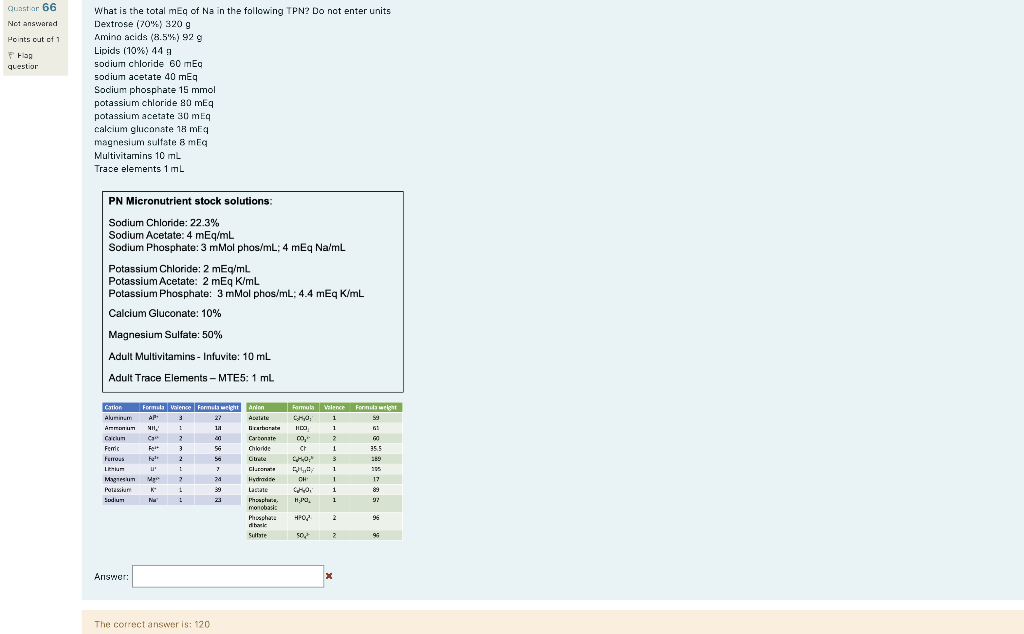1024x634 pixels.
Task: Click the 'potassium chloride 80 mEq' line
Action: [x=154, y=103]
